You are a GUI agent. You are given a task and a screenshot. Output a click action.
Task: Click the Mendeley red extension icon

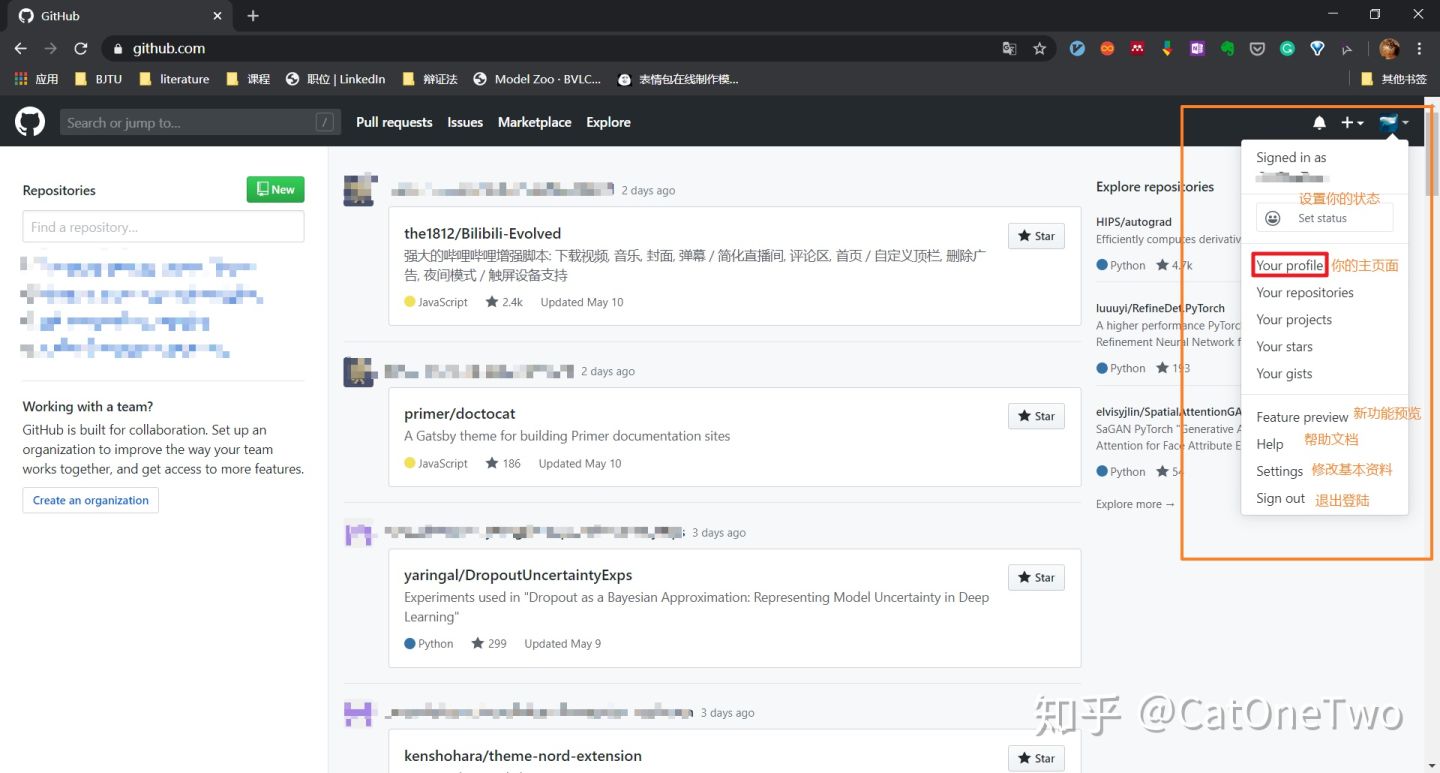1137,48
